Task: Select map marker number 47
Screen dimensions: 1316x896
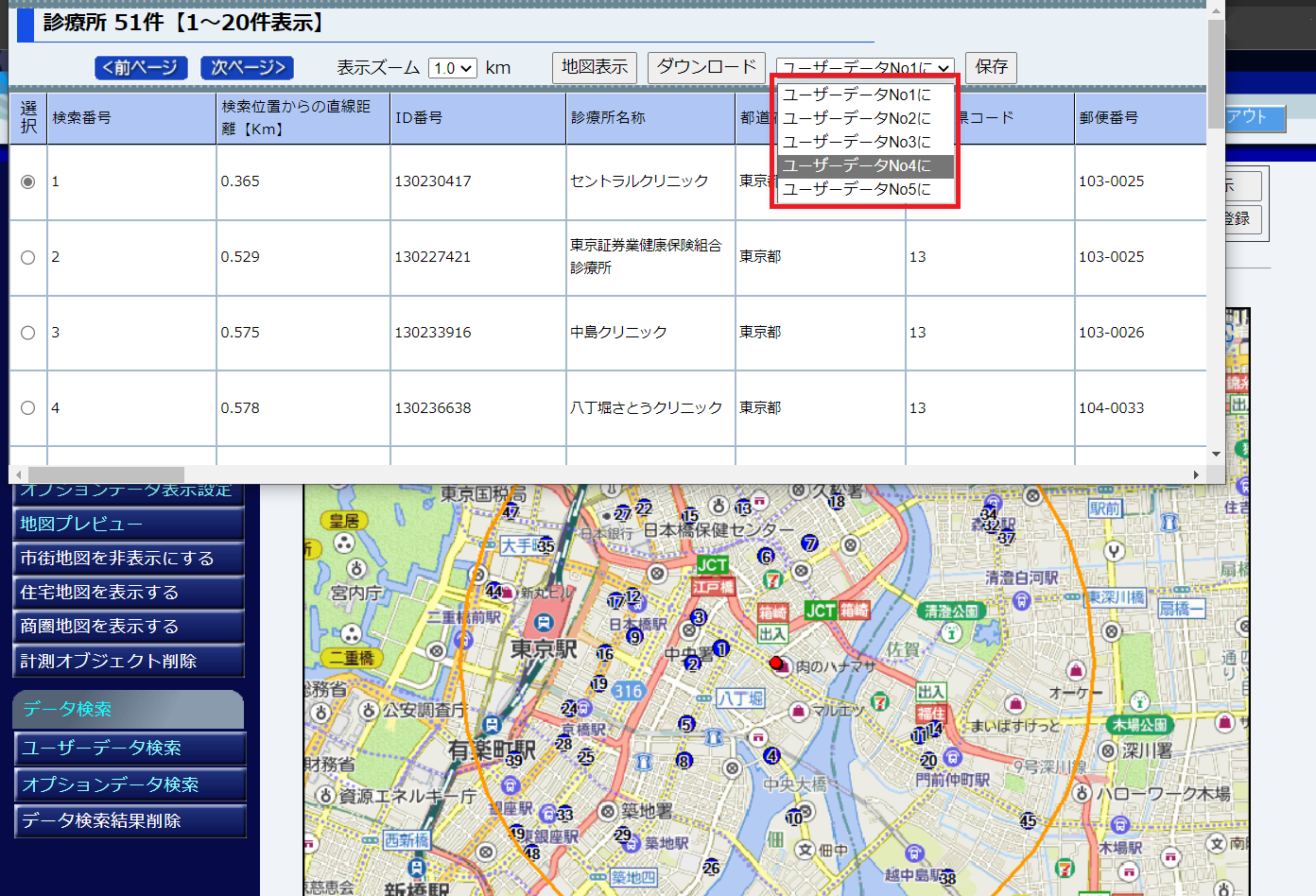Action: 511,512
